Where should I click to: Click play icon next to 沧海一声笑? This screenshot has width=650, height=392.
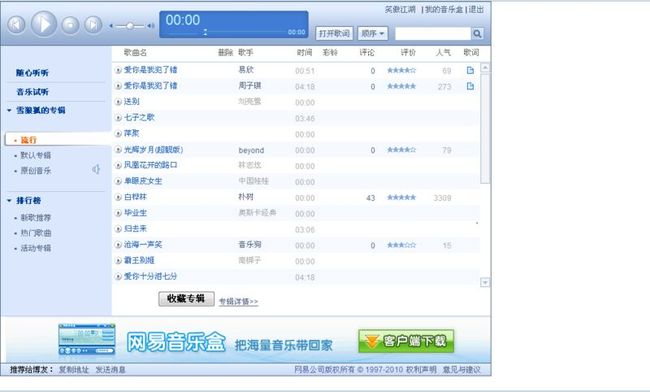pyautogui.click(x=118, y=245)
